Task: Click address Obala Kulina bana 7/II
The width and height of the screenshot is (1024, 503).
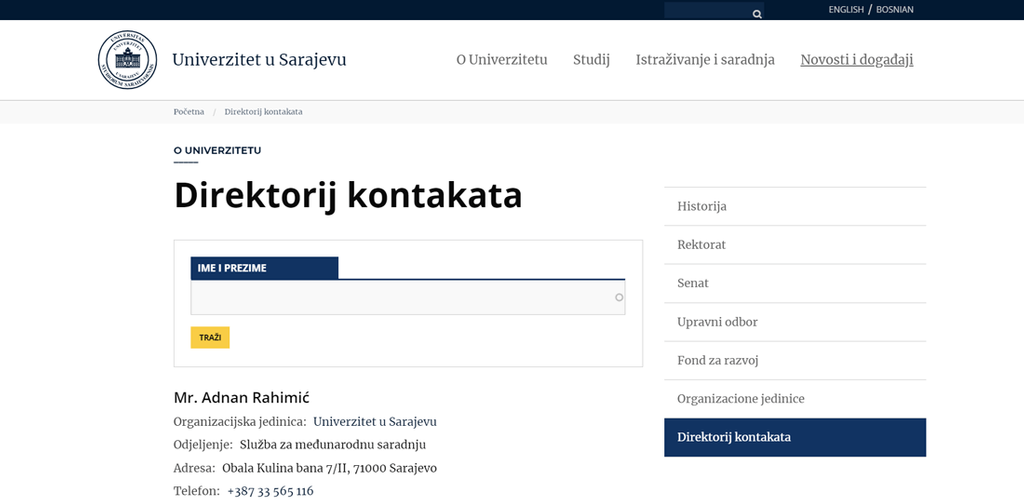Action: [286, 468]
